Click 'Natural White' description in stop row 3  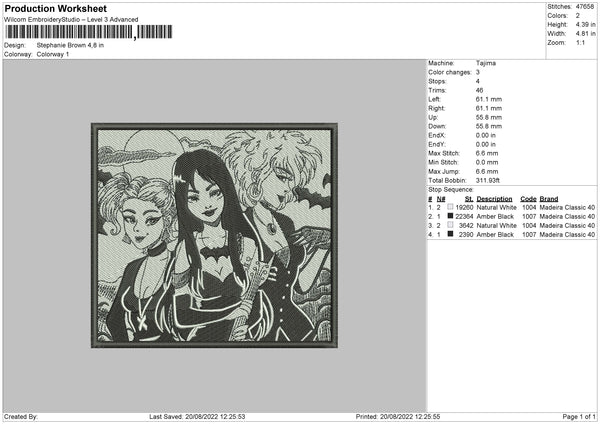coord(497,225)
